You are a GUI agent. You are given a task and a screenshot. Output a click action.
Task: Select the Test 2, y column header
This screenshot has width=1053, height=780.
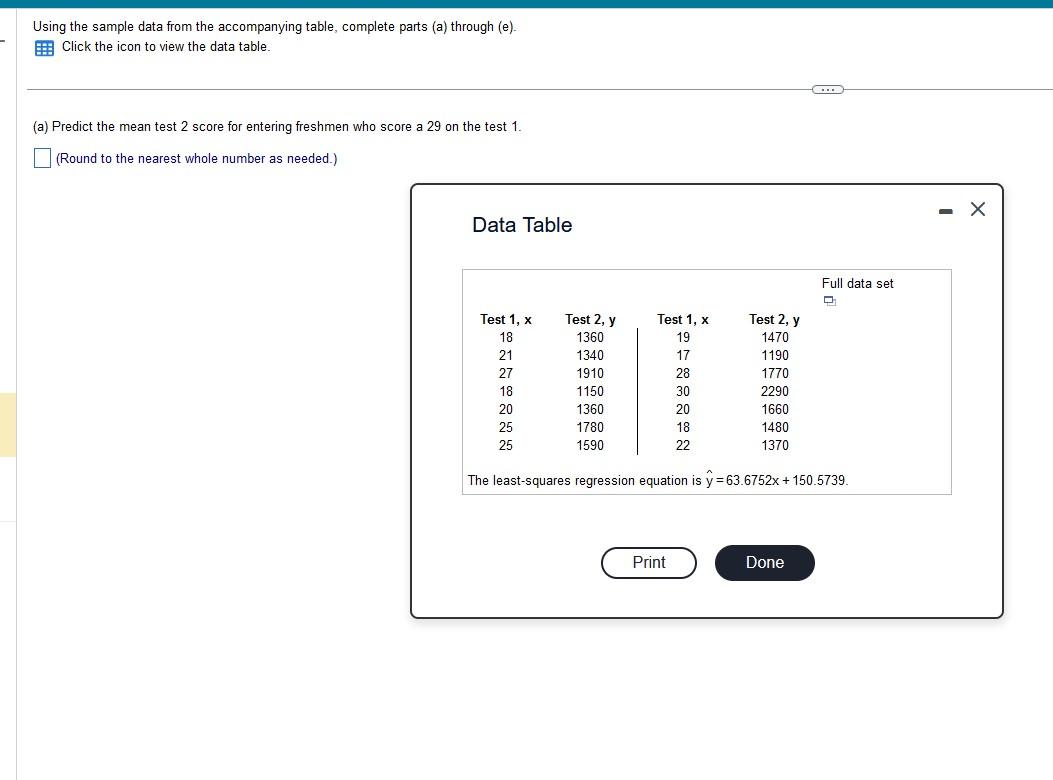click(x=590, y=319)
